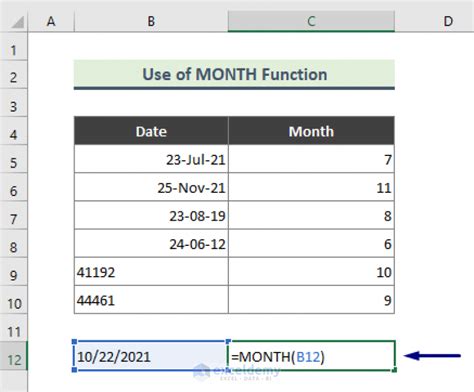Select column B header
The width and height of the screenshot is (474, 392).
pyautogui.click(x=151, y=21)
